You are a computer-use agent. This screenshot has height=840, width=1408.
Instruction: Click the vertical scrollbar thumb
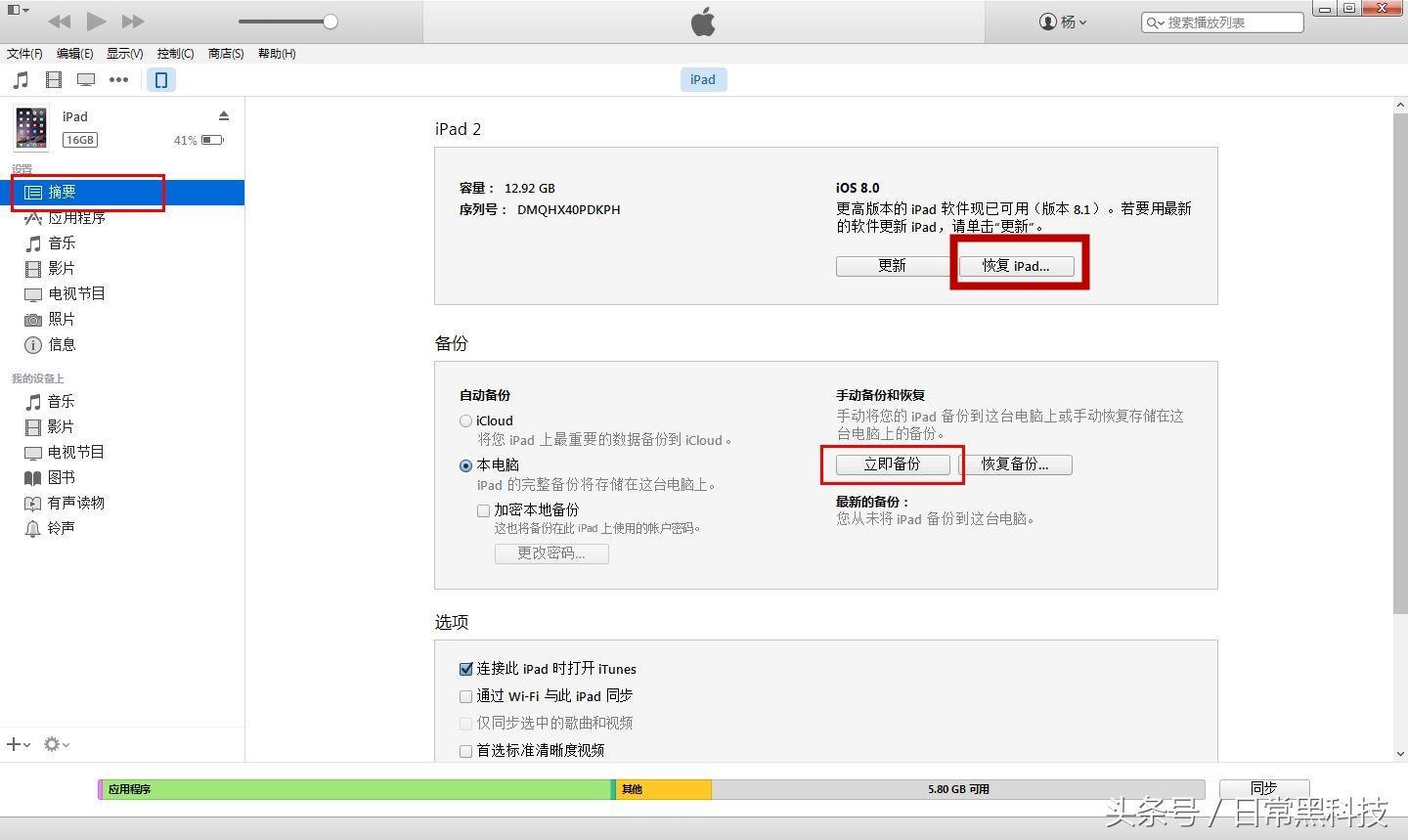(1400, 364)
